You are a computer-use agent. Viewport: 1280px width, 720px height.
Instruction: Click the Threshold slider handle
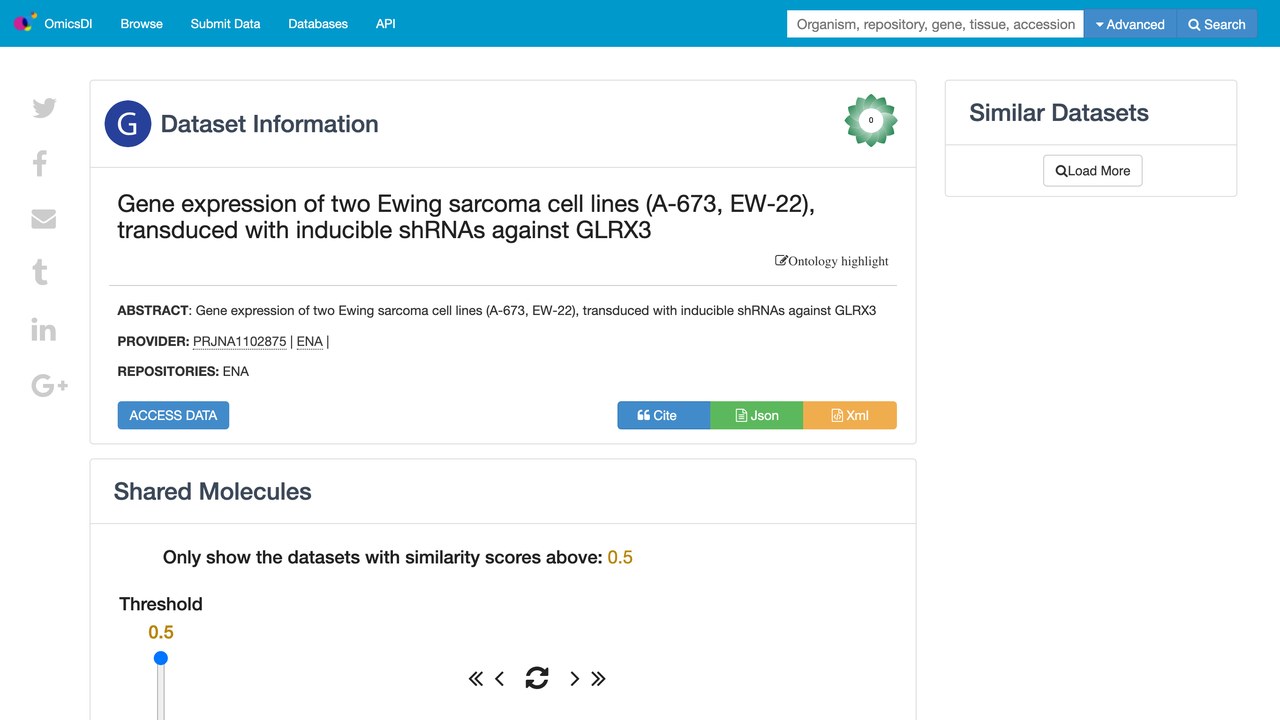(x=161, y=658)
